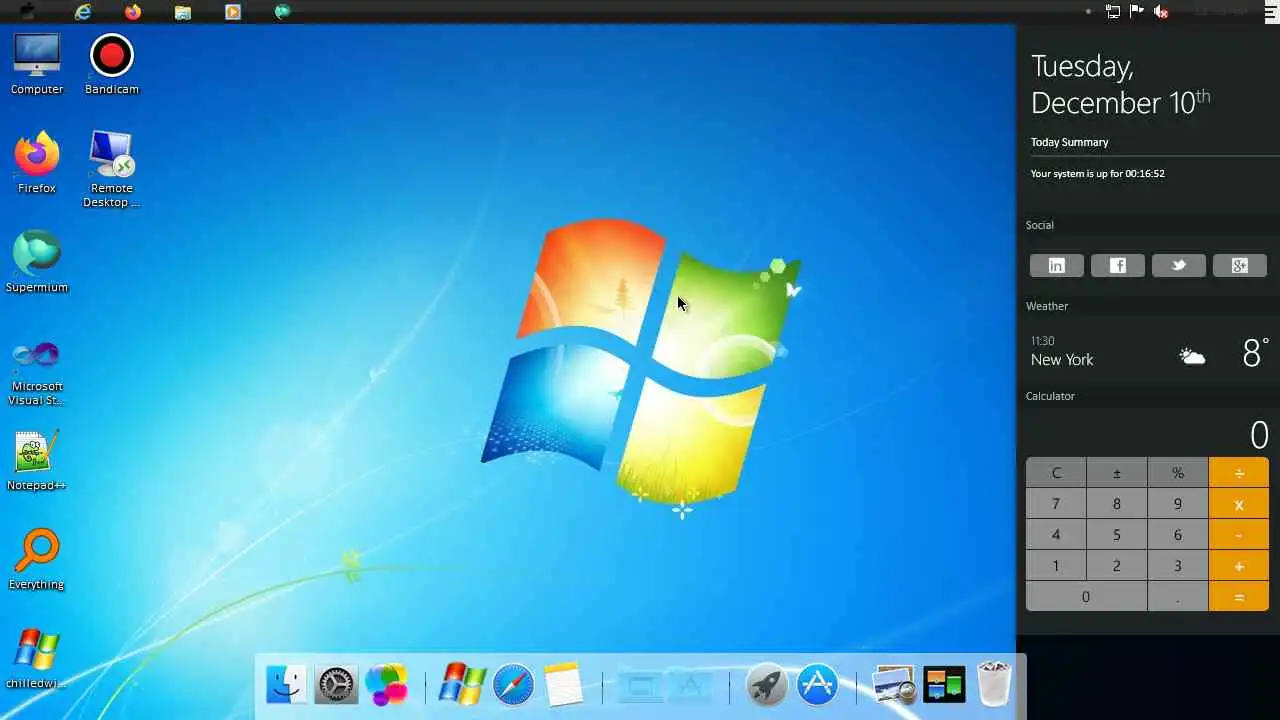Click the network icon in the system tray
1280x720 pixels.
click(x=1113, y=11)
